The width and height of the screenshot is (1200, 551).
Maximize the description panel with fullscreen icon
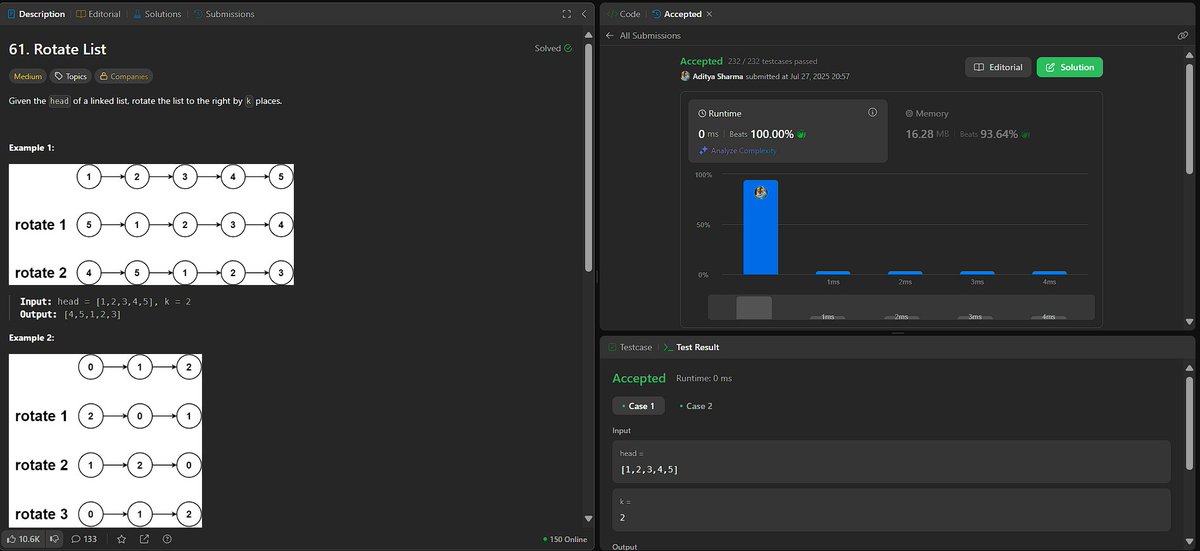click(567, 14)
